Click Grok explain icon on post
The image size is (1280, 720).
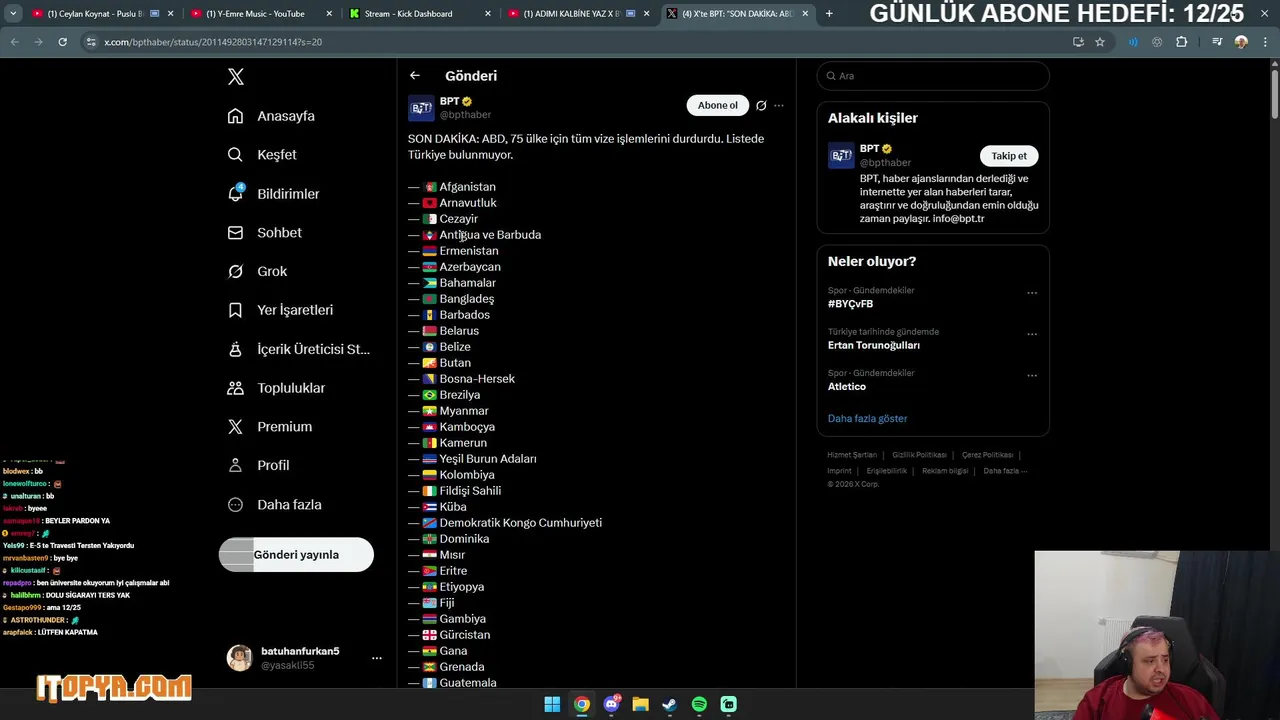click(x=761, y=106)
